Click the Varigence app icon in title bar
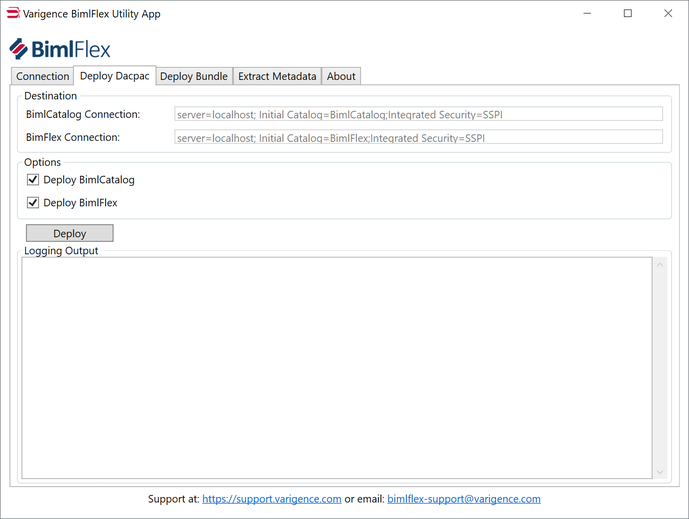Image resolution: width=689 pixels, height=519 pixels. click(x=13, y=13)
